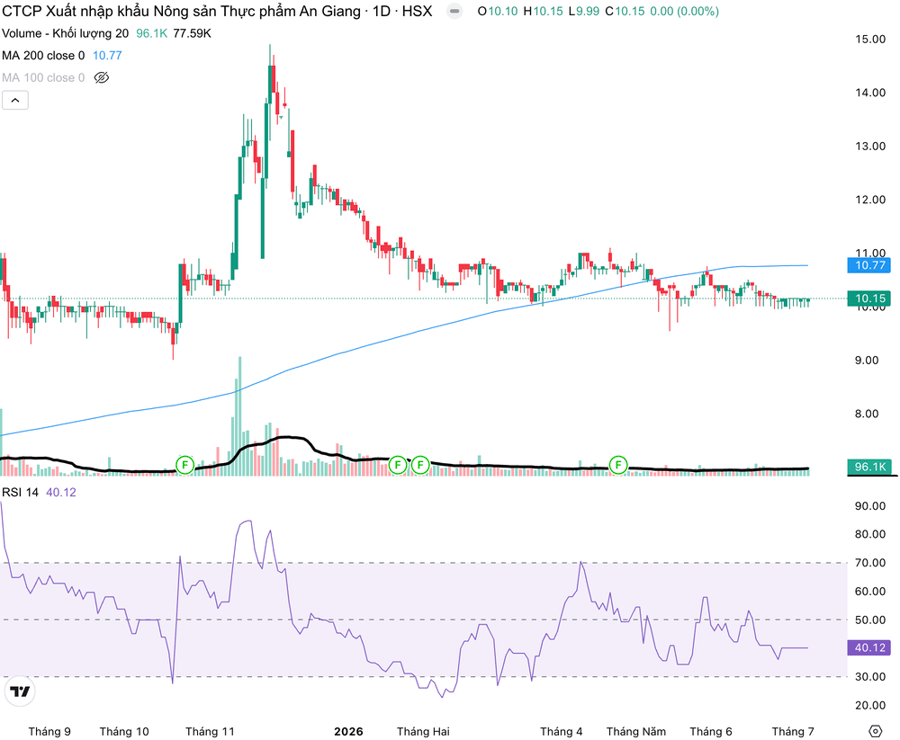Select the Volume - Khối lượng 20 legend
Image resolution: width=900 pixels, height=740 pixels.
click(65, 33)
